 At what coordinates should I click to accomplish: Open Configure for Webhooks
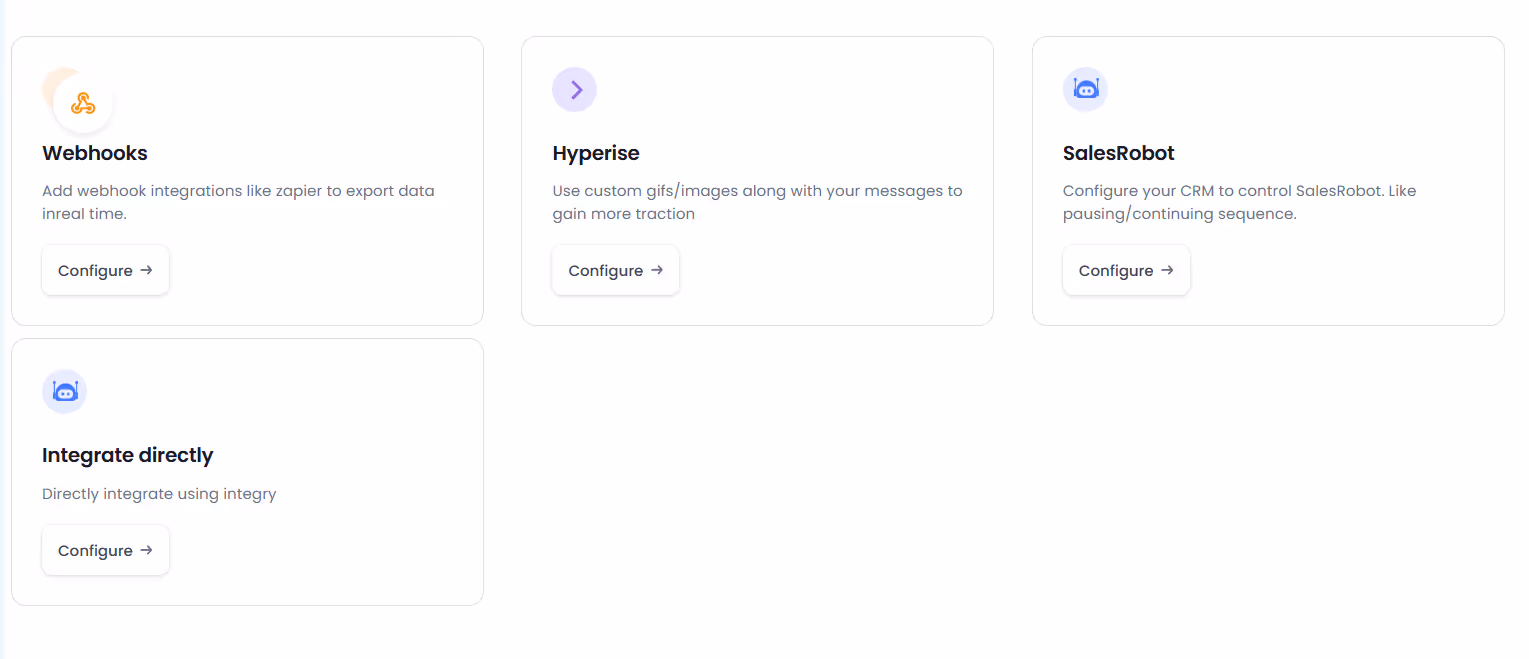(105, 270)
